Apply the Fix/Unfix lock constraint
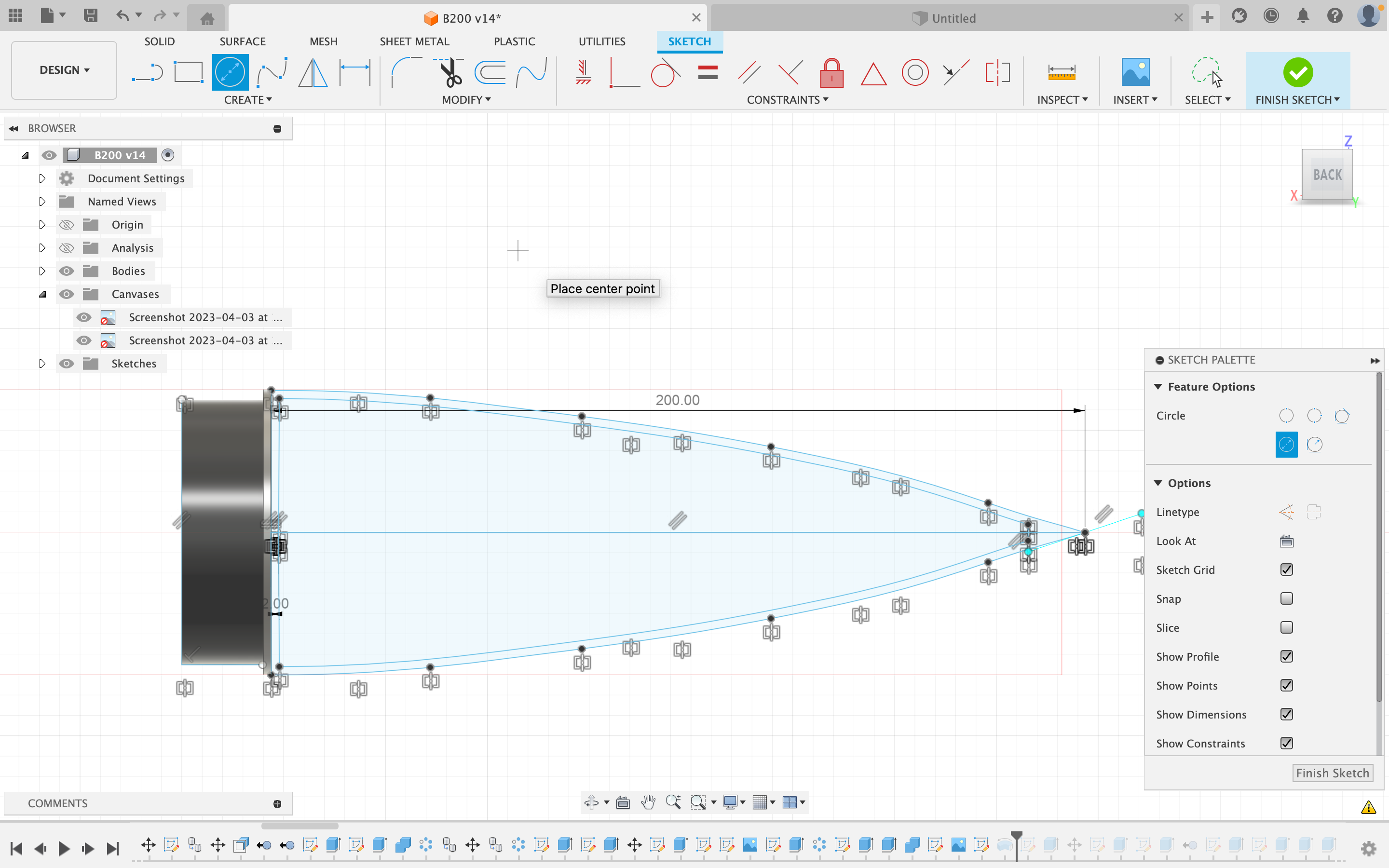Viewport: 1389px width, 868px height. click(831, 73)
